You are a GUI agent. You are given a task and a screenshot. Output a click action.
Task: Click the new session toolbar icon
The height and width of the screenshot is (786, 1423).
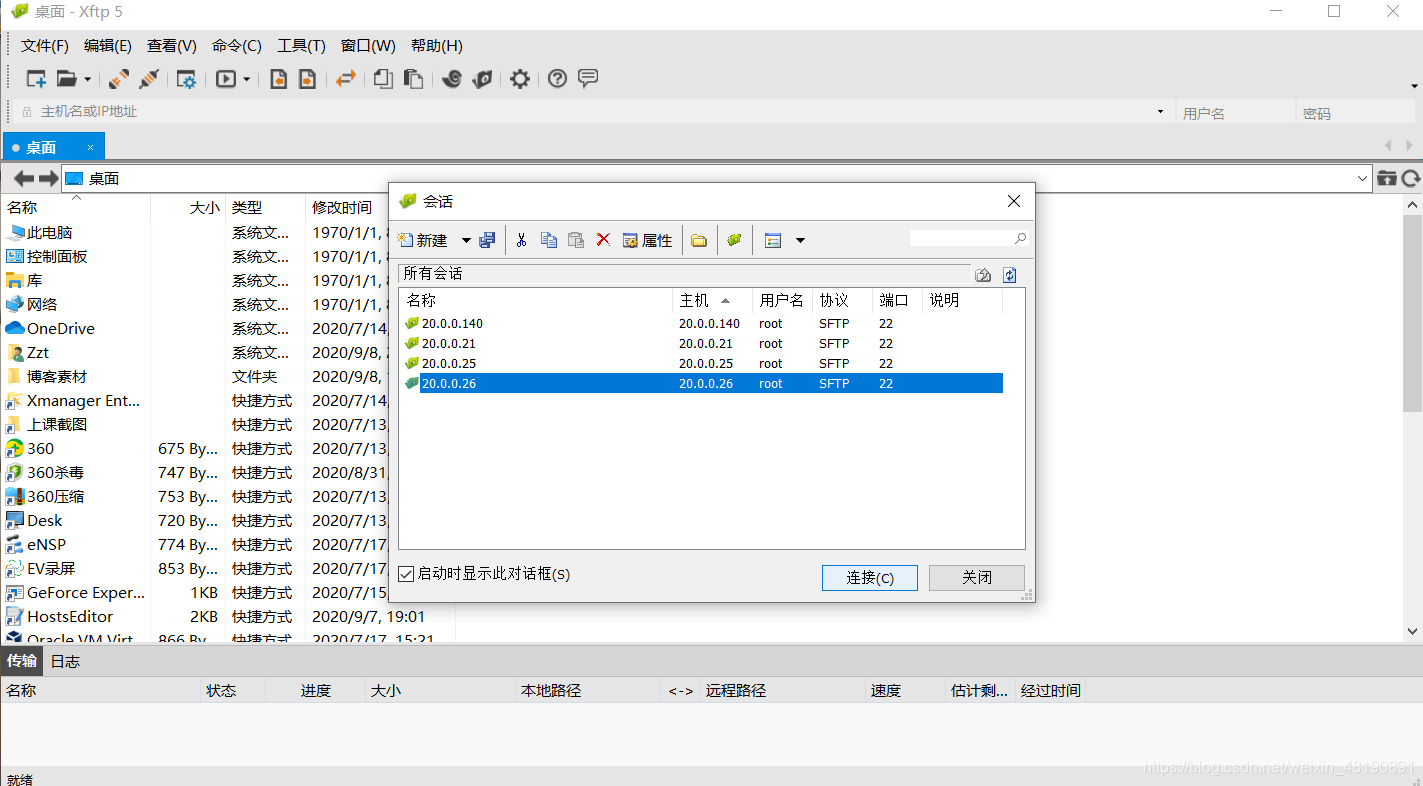36,79
